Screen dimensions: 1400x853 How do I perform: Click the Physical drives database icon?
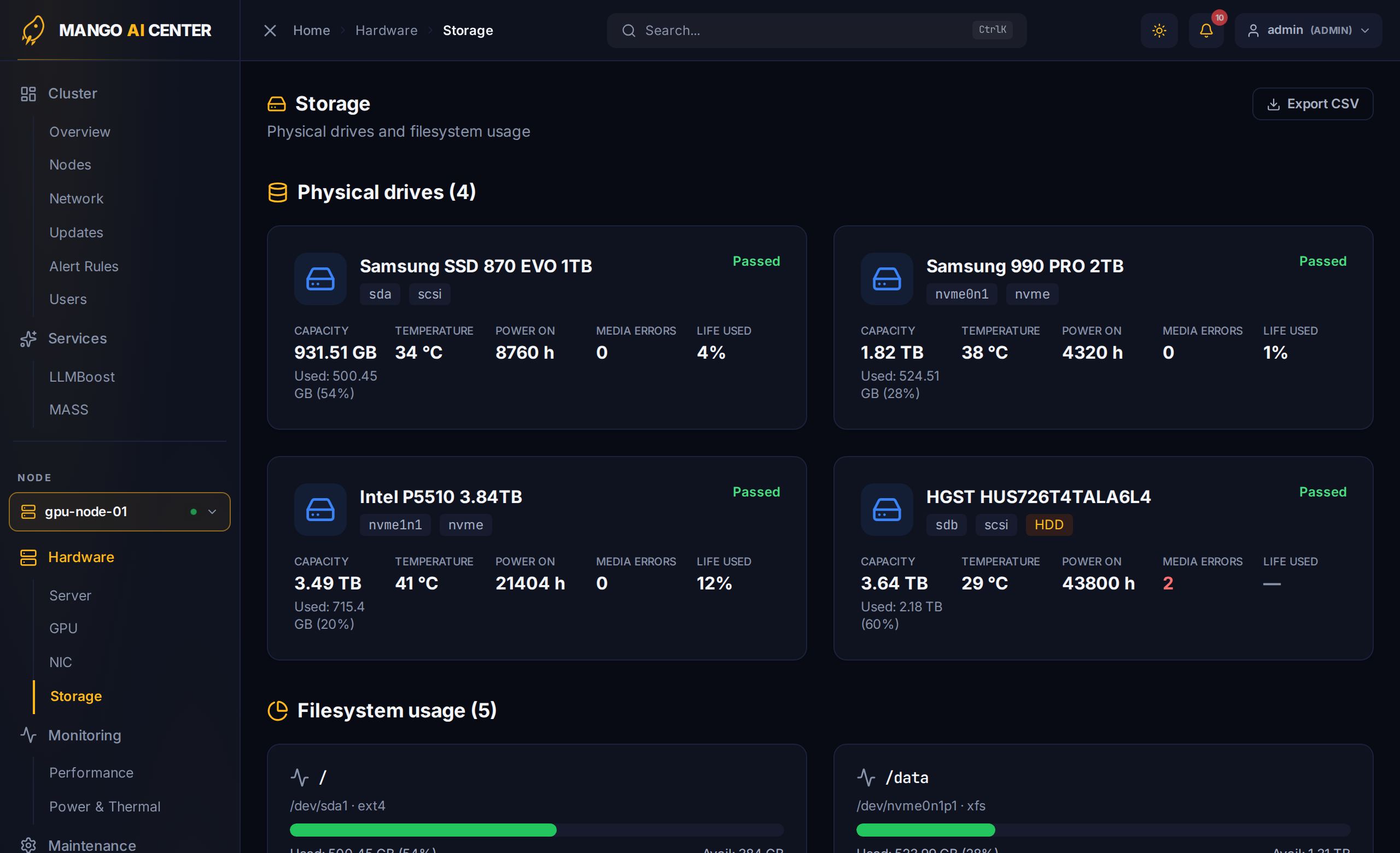coord(277,192)
